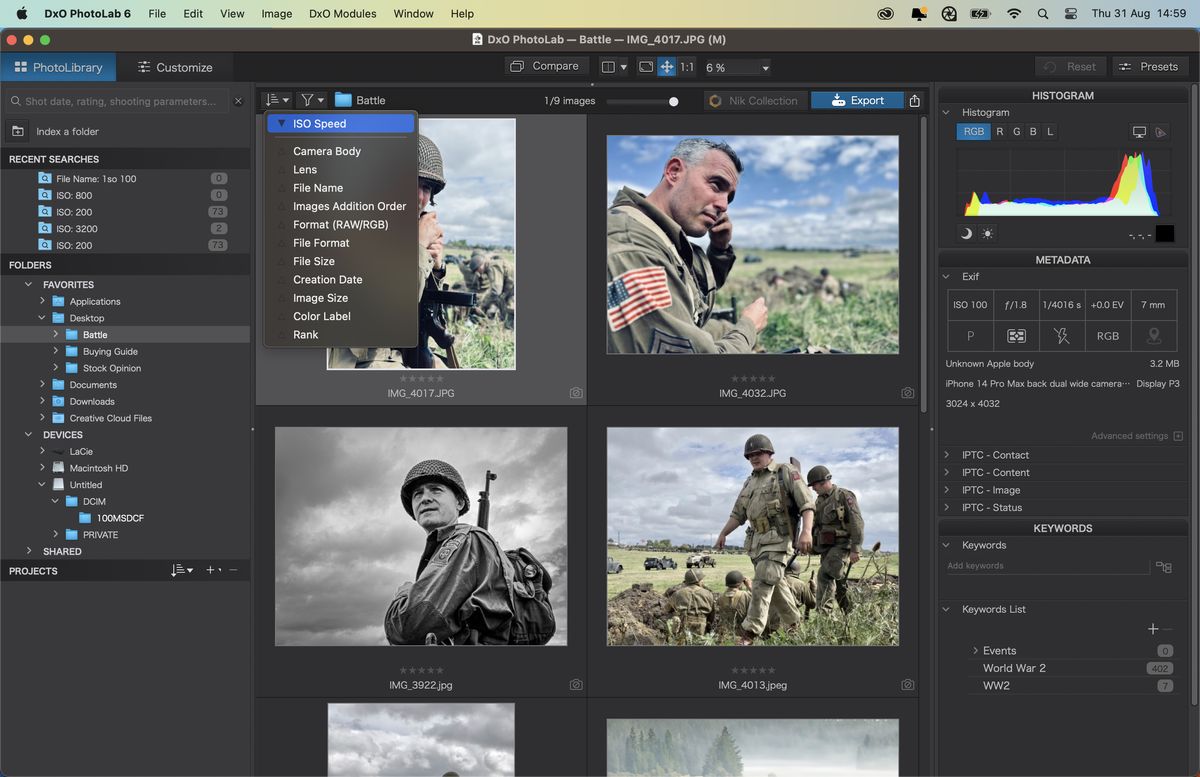Click the Export button
1200x777 pixels.
pyautogui.click(x=856, y=100)
